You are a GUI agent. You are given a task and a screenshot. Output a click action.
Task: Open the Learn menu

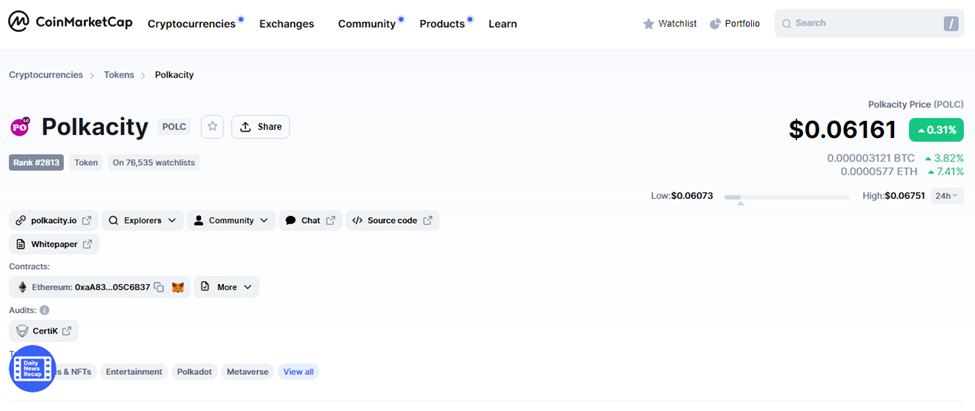pyautogui.click(x=502, y=24)
